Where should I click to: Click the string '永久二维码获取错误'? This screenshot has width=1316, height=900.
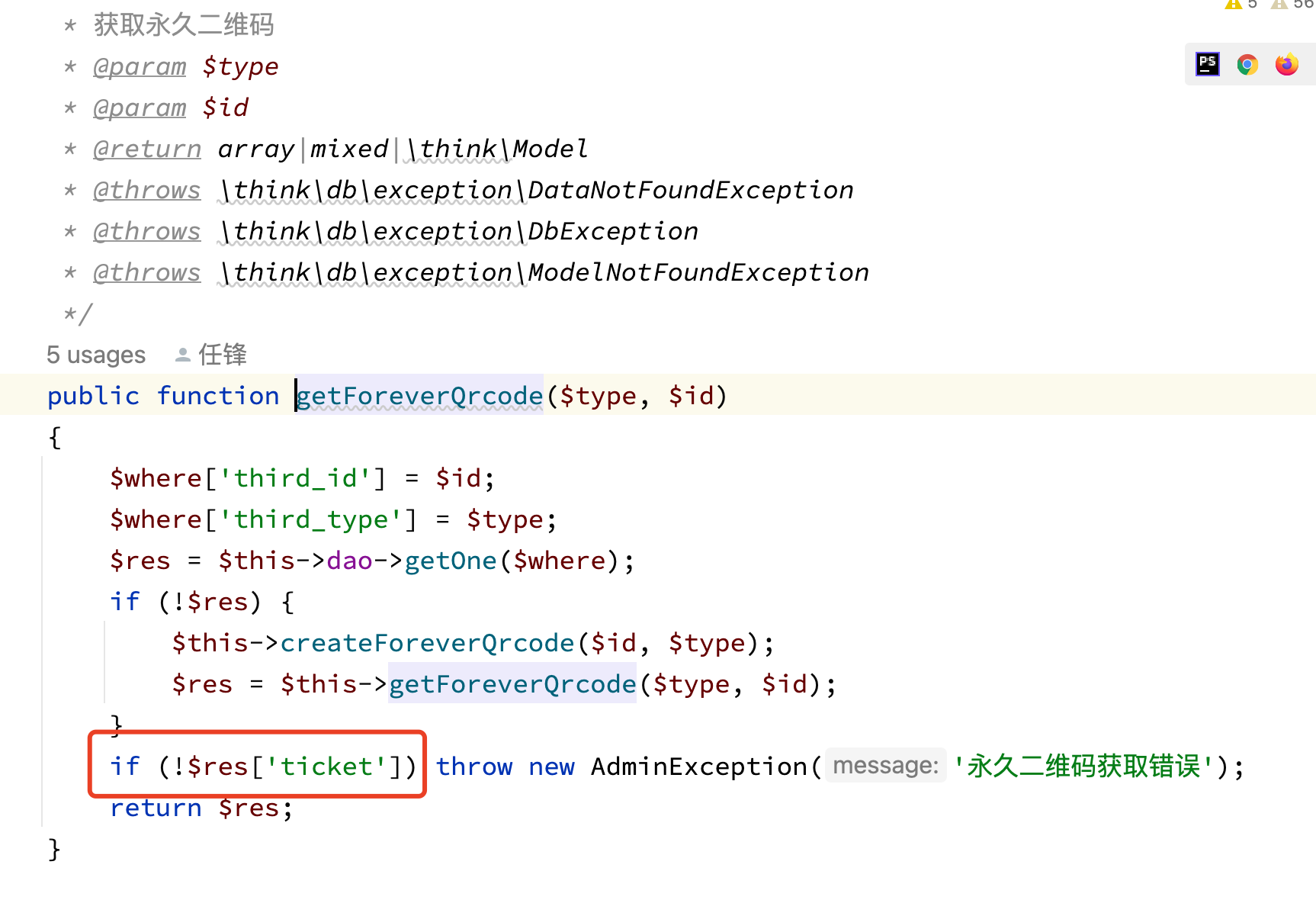tap(1083, 766)
